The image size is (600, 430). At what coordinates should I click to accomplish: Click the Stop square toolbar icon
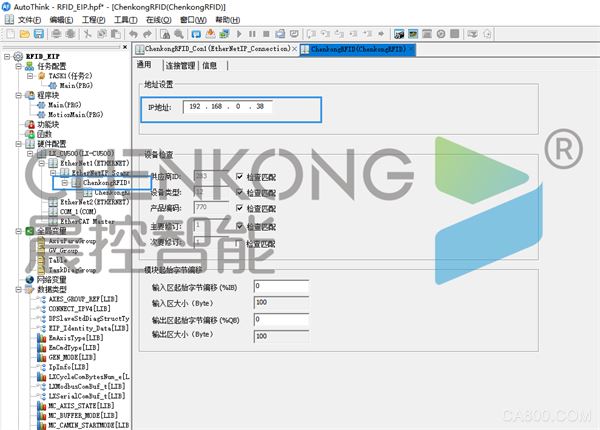(x=266, y=34)
